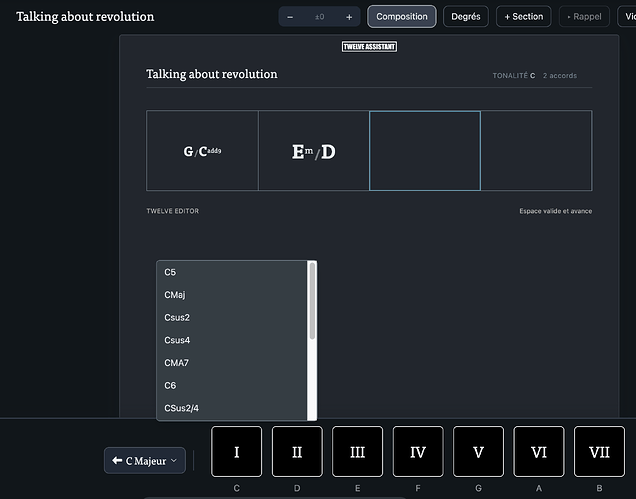This screenshot has height=499, width=636.
Task: Increase transposition with the plus button
Action: [349, 17]
